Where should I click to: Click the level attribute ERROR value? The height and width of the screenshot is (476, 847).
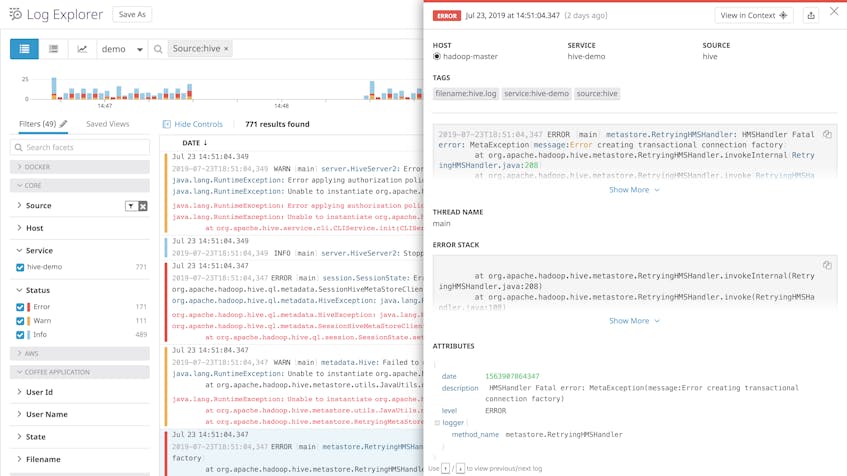(x=495, y=411)
